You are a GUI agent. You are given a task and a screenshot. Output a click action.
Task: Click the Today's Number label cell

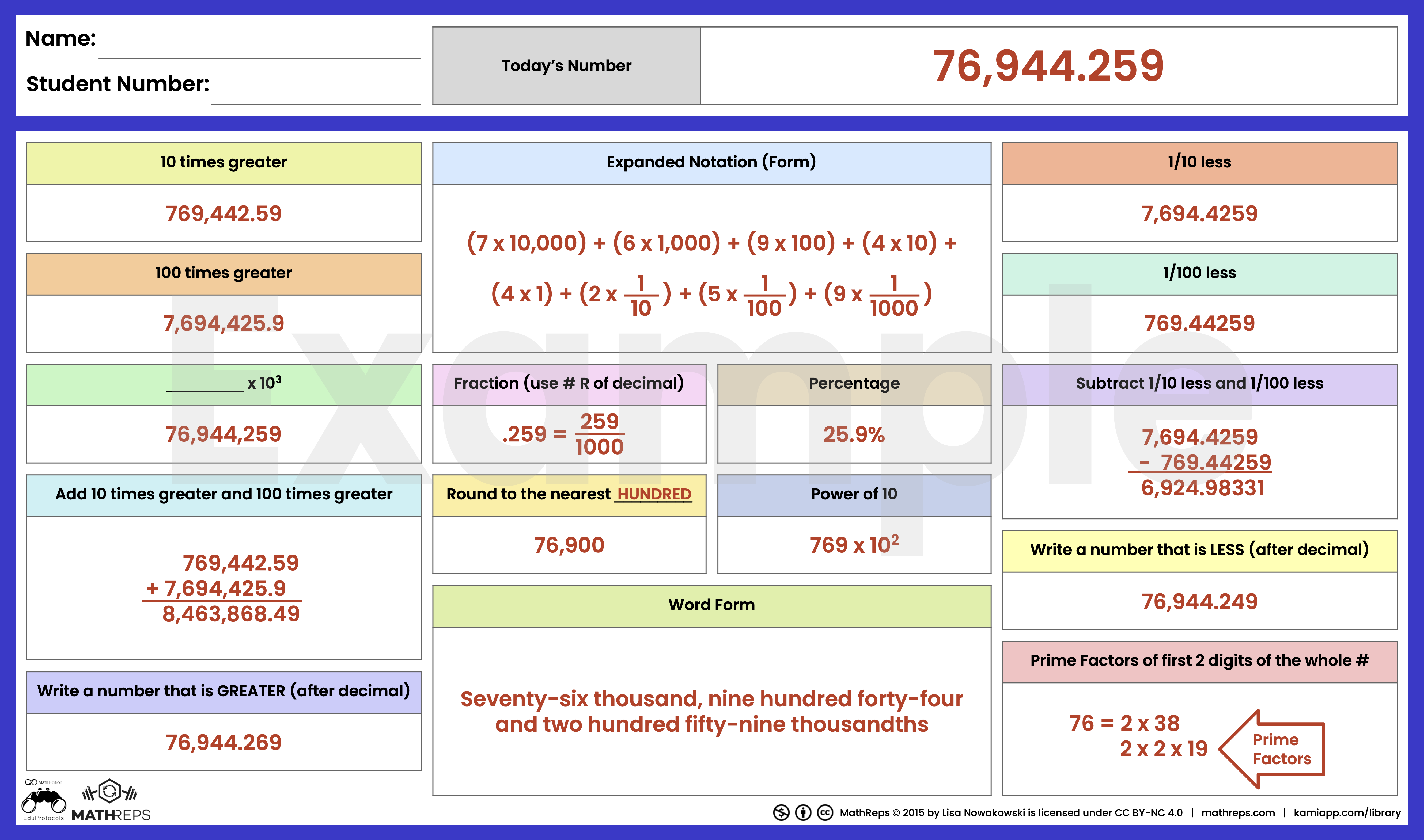pyautogui.click(x=566, y=66)
